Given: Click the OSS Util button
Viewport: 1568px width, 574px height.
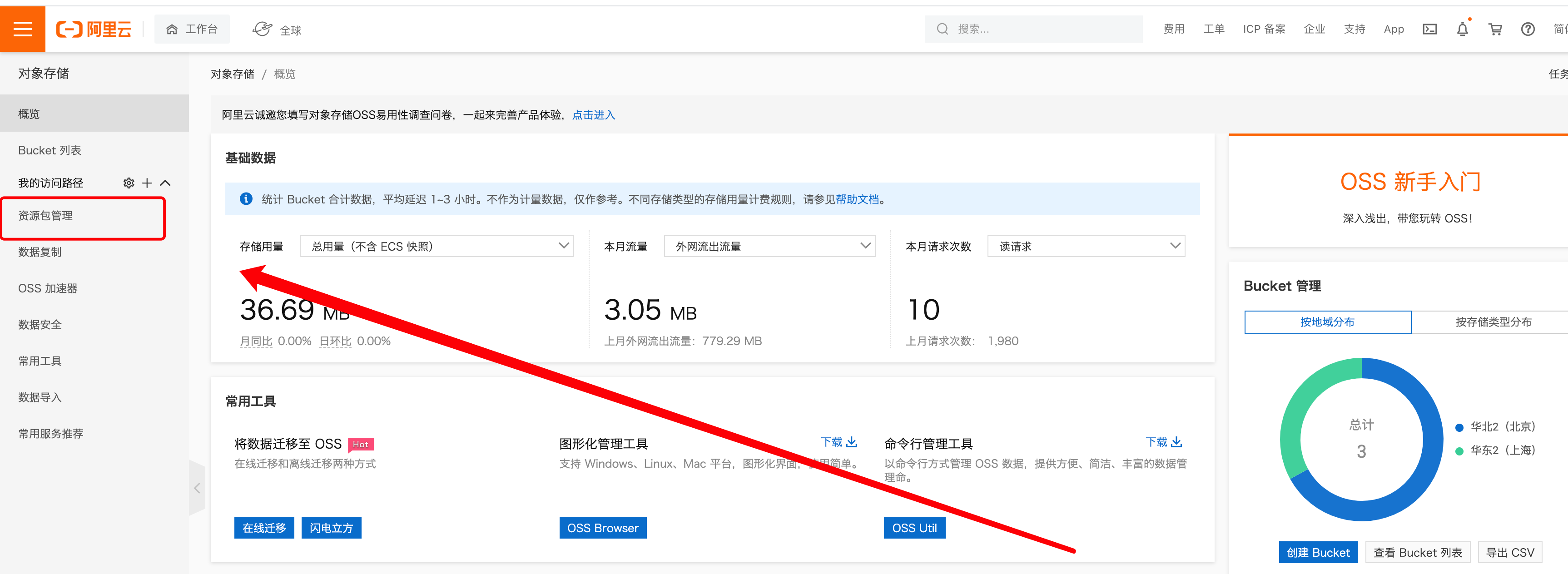Looking at the screenshot, I should point(914,528).
